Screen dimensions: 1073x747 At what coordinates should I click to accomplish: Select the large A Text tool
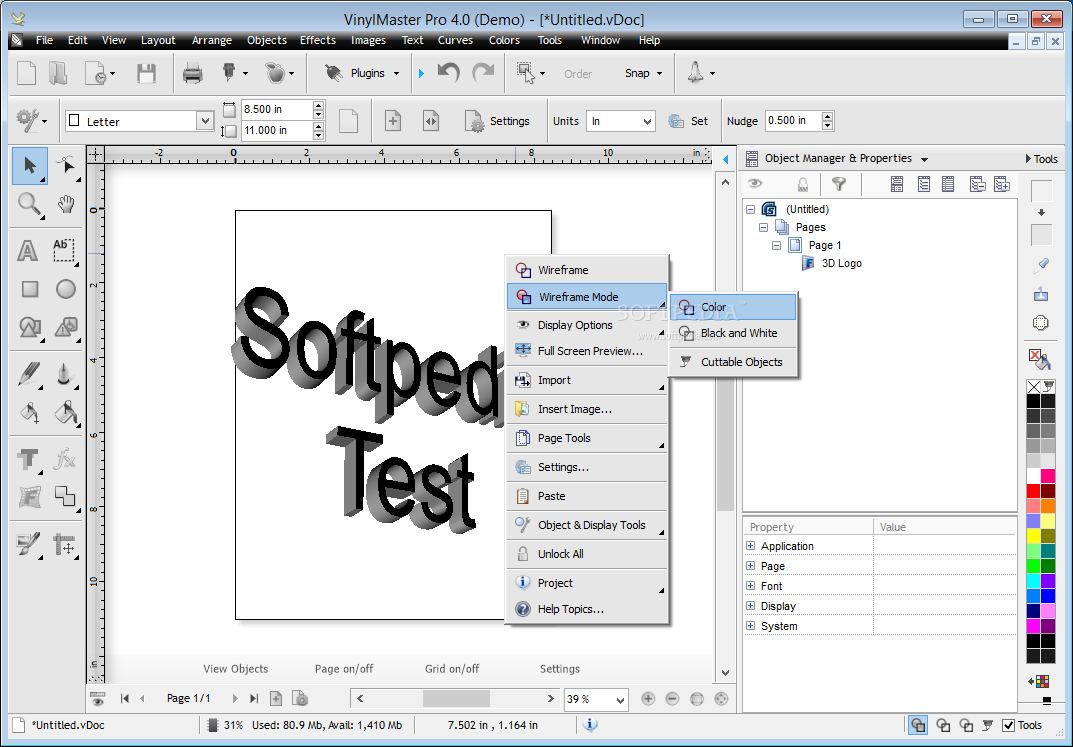point(27,250)
